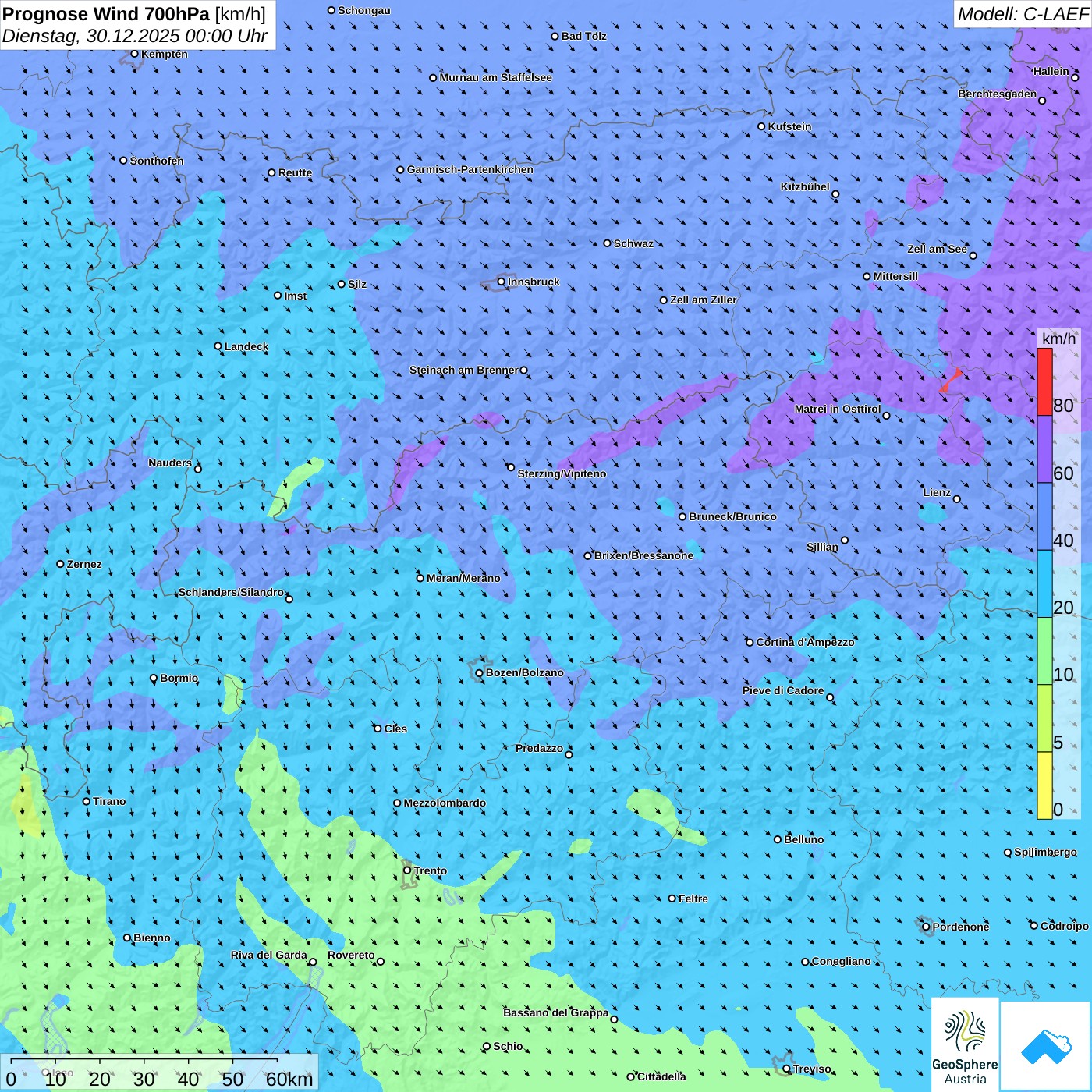Click the Matrei in Osttirol label
The width and height of the screenshot is (1092, 1092).
(837, 409)
